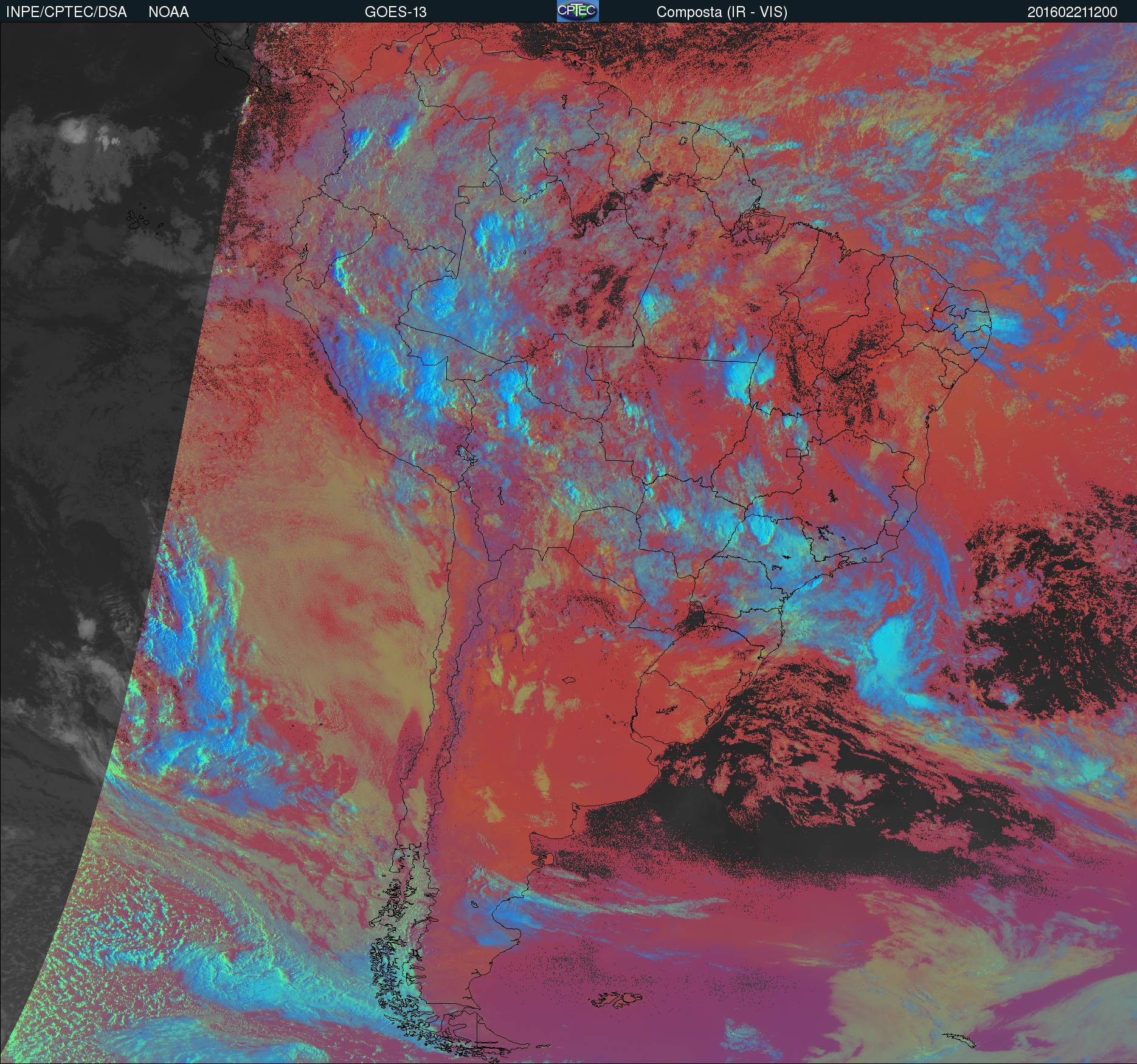Click the GOES-13 satellite label

click(395, 12)
